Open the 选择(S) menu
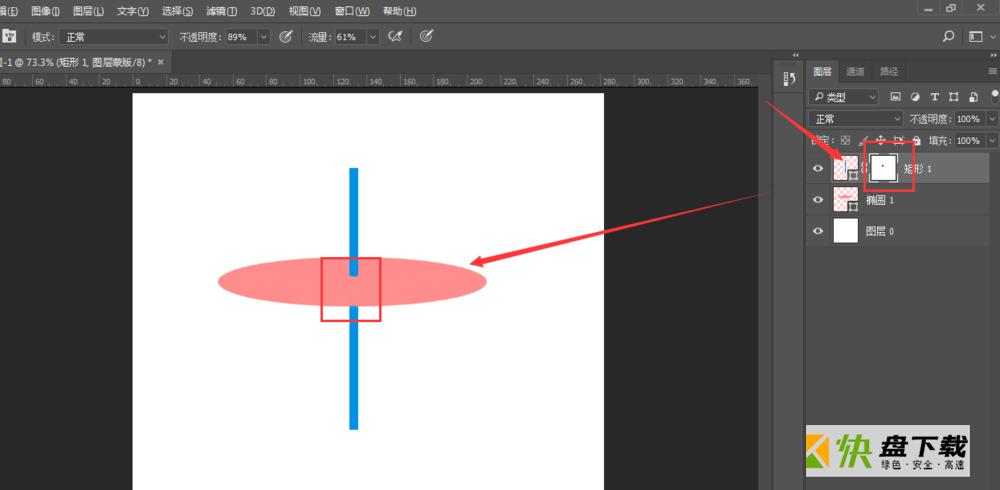1000x490 pixels. tap(177, 11)
